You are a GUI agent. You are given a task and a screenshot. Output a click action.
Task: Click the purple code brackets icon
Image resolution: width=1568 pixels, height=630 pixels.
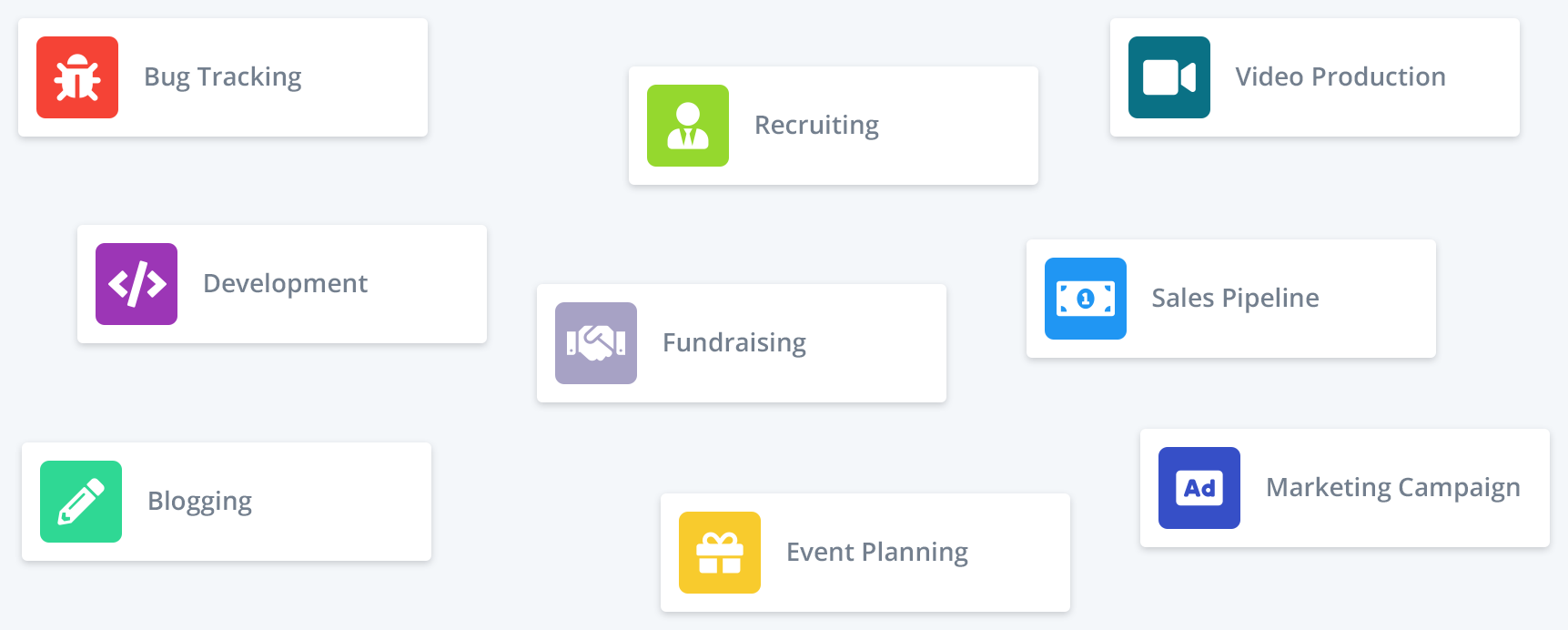pyautogui.click(x=137, y=284)
